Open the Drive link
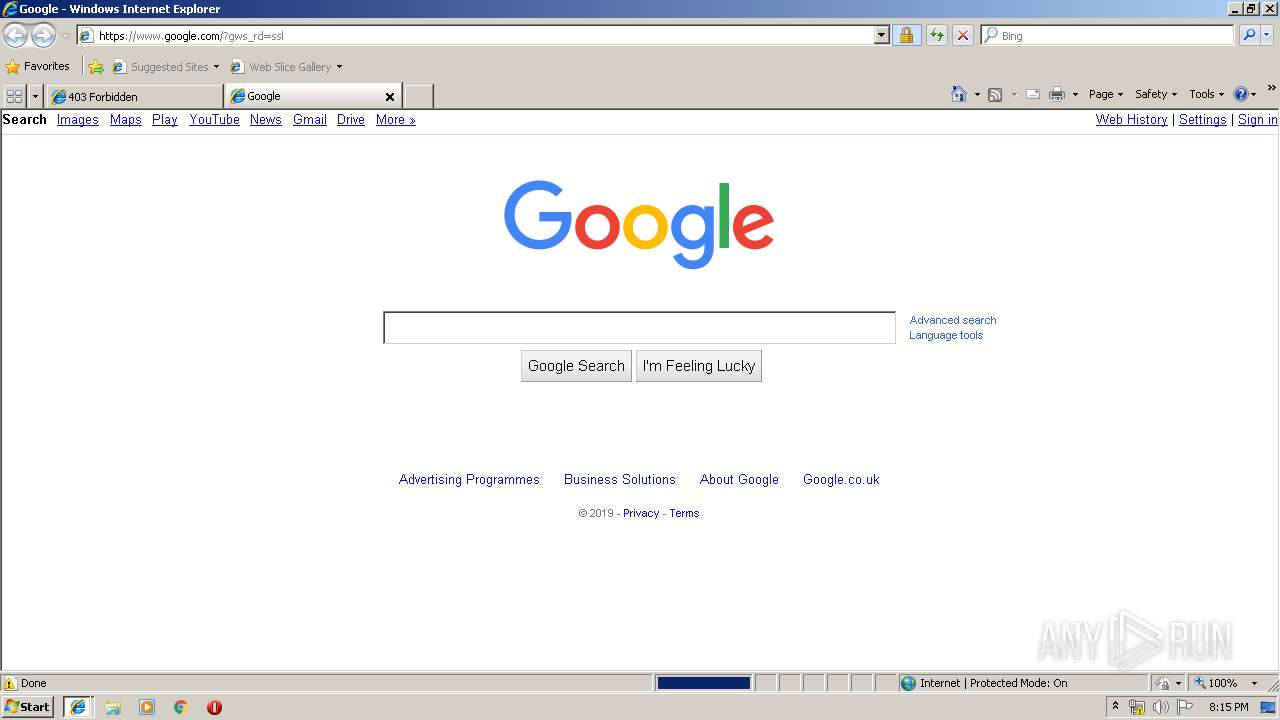 [350, 119]
